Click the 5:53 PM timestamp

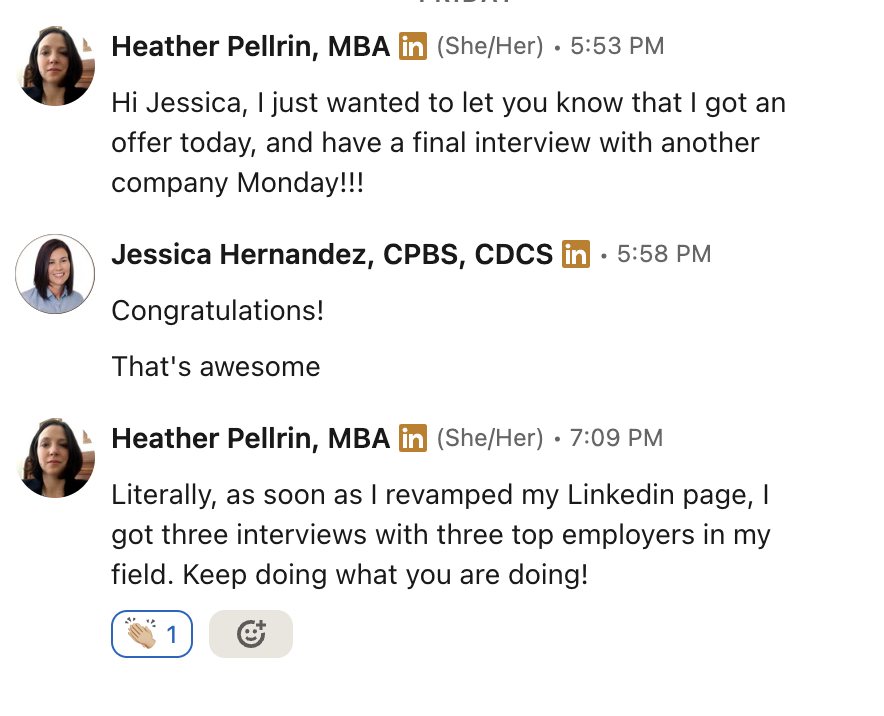617,46
